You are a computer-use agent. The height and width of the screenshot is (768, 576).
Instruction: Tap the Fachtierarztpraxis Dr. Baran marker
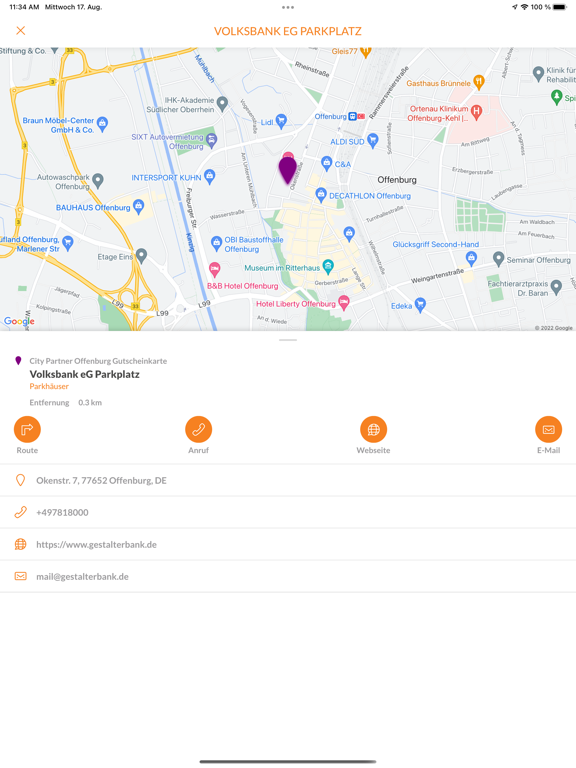556,287
